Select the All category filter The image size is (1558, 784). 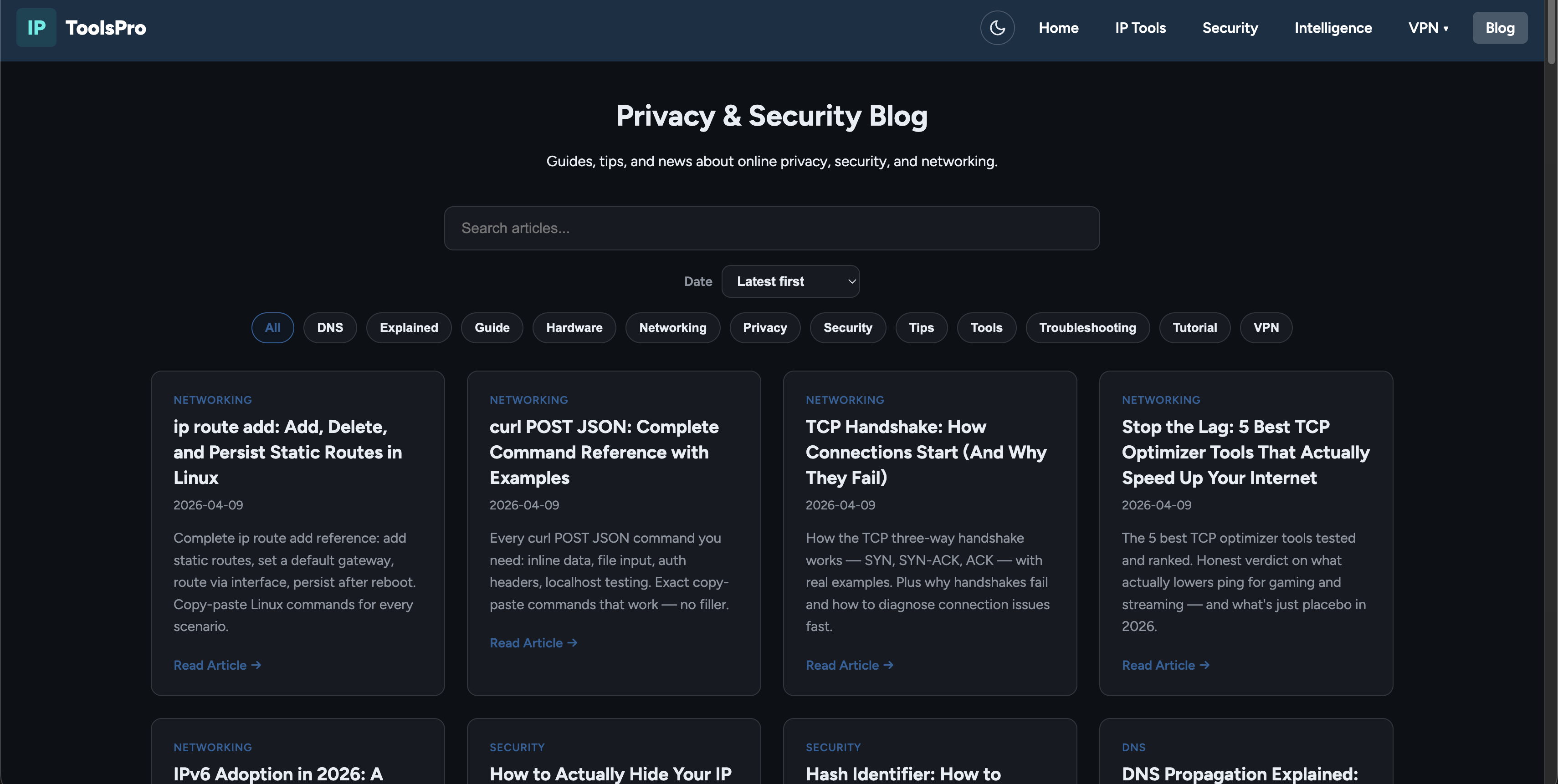point(272,328)
